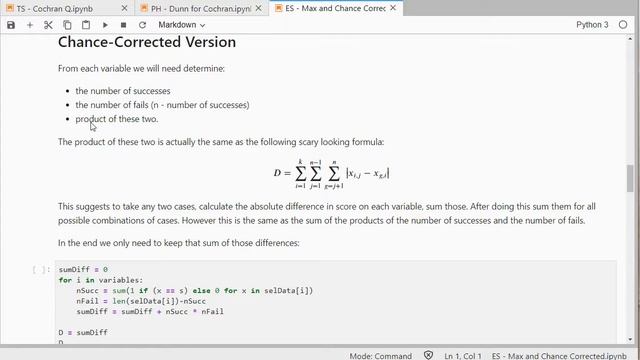640x360 pixels.
Task: Restart the kernel with the refresh icon
Action: tap(142, 25)
